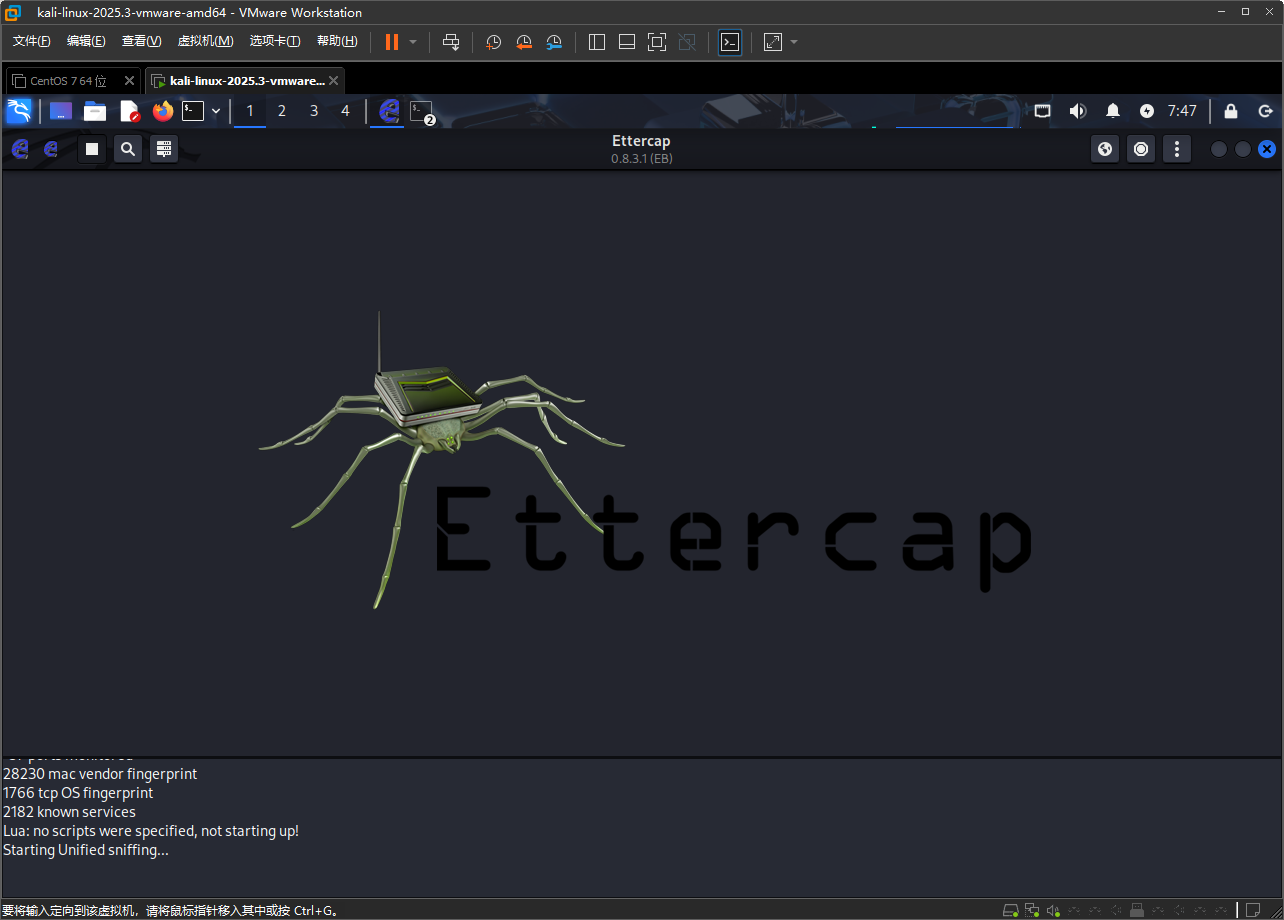The image size is (1284, 920).
Task: Stop MITM attacks with the octagon icon
Action: [x=1141, y=149]
